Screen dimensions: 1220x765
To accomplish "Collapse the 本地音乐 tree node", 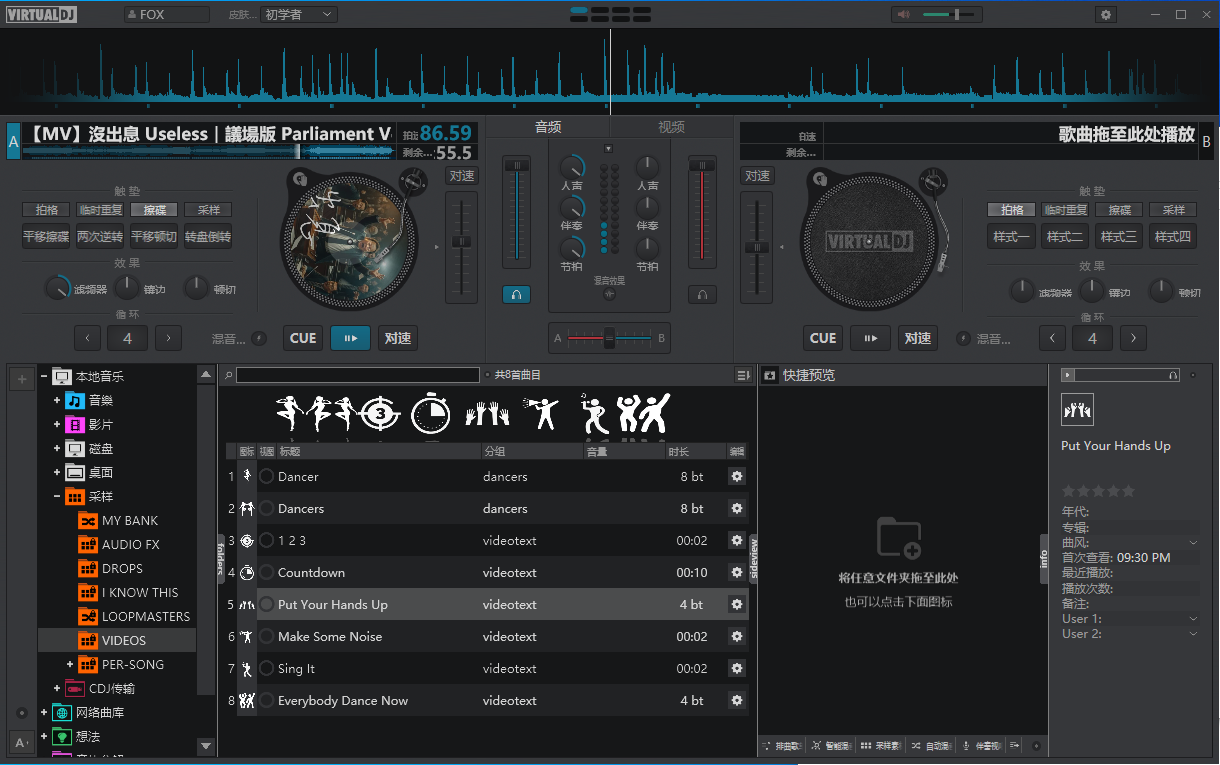I will (45, 377).
